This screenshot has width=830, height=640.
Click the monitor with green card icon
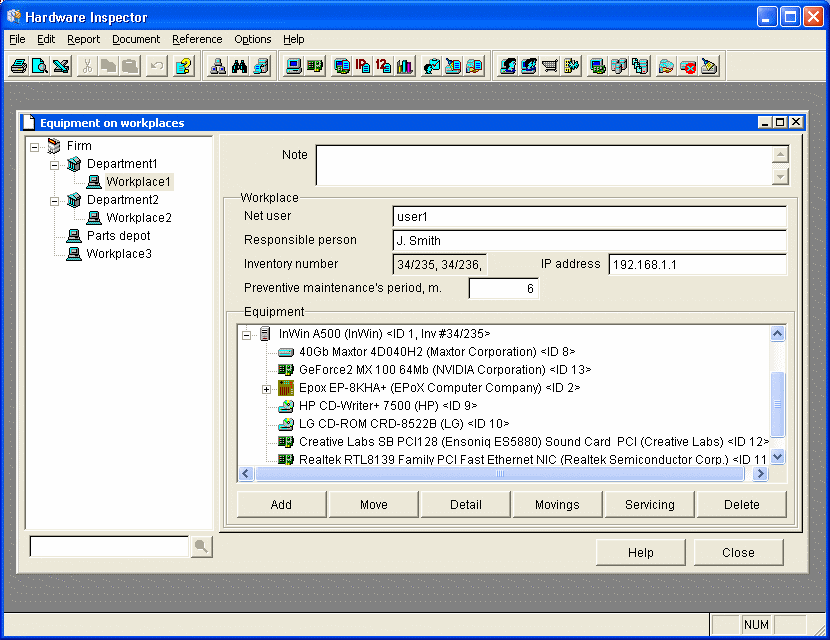pos(598,66)
